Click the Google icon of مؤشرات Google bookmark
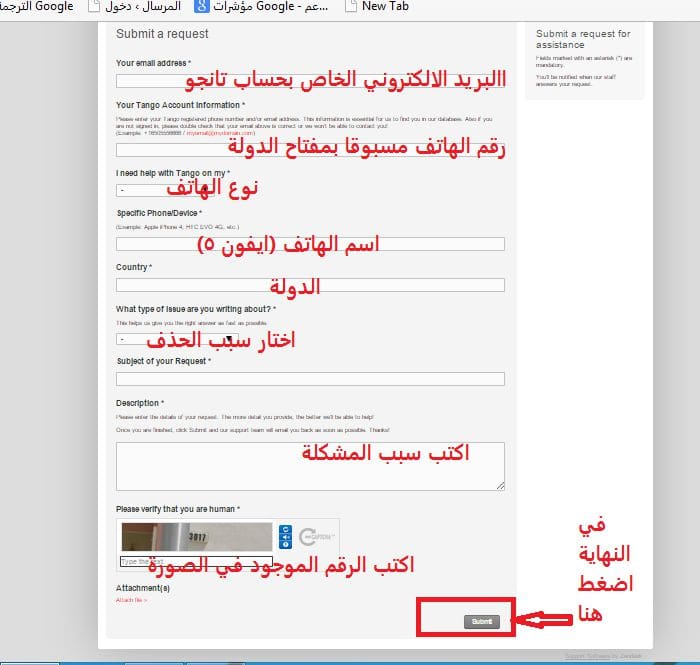The width and height of the screenshot is (700, 665). coord(201,6)
